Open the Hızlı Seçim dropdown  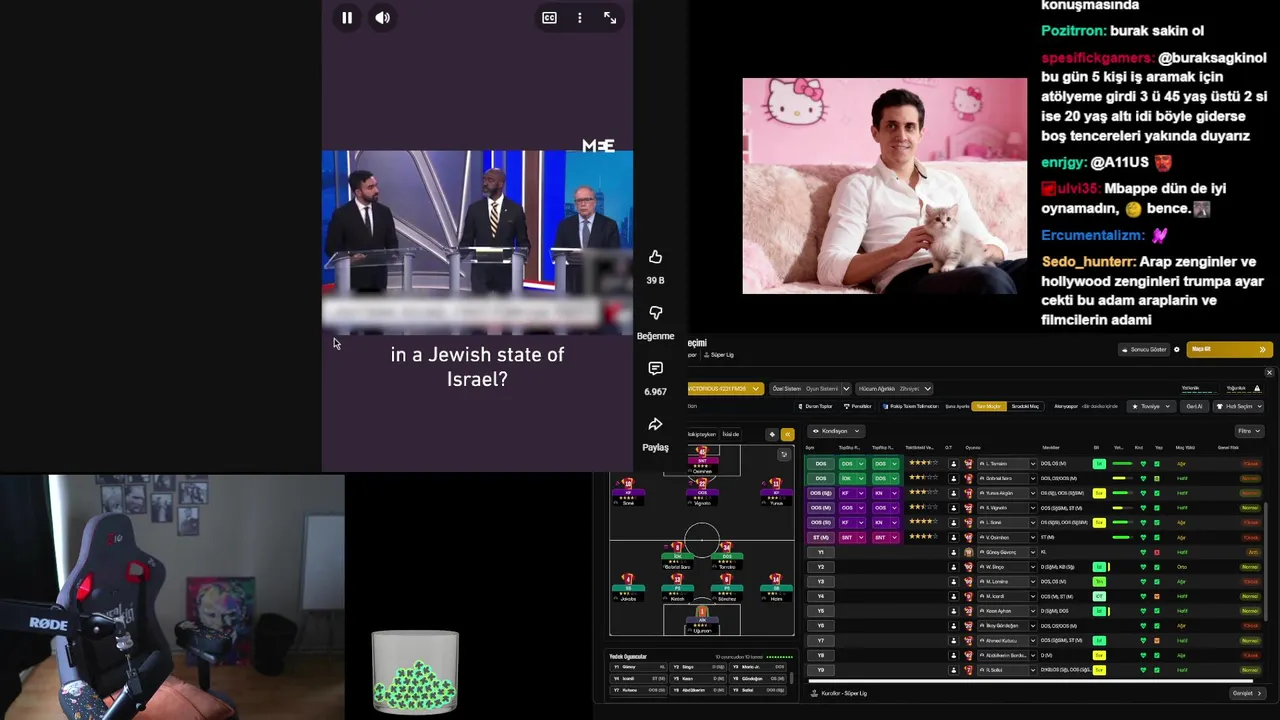(1239, 406)
